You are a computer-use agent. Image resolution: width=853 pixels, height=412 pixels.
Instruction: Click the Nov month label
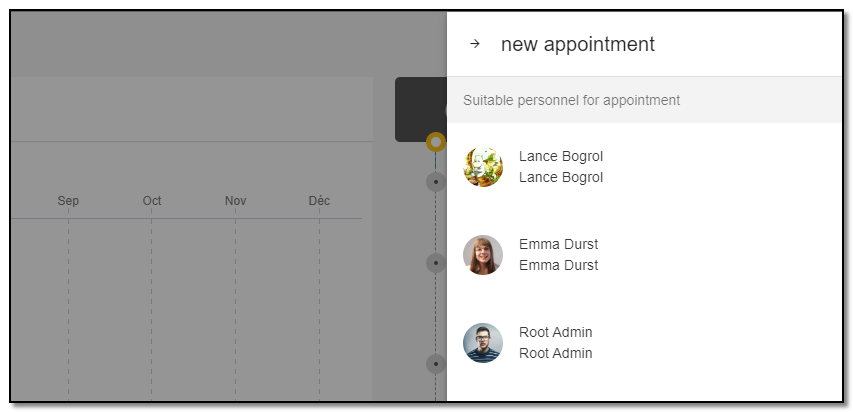pyautogui.click(x=236, y=201)
